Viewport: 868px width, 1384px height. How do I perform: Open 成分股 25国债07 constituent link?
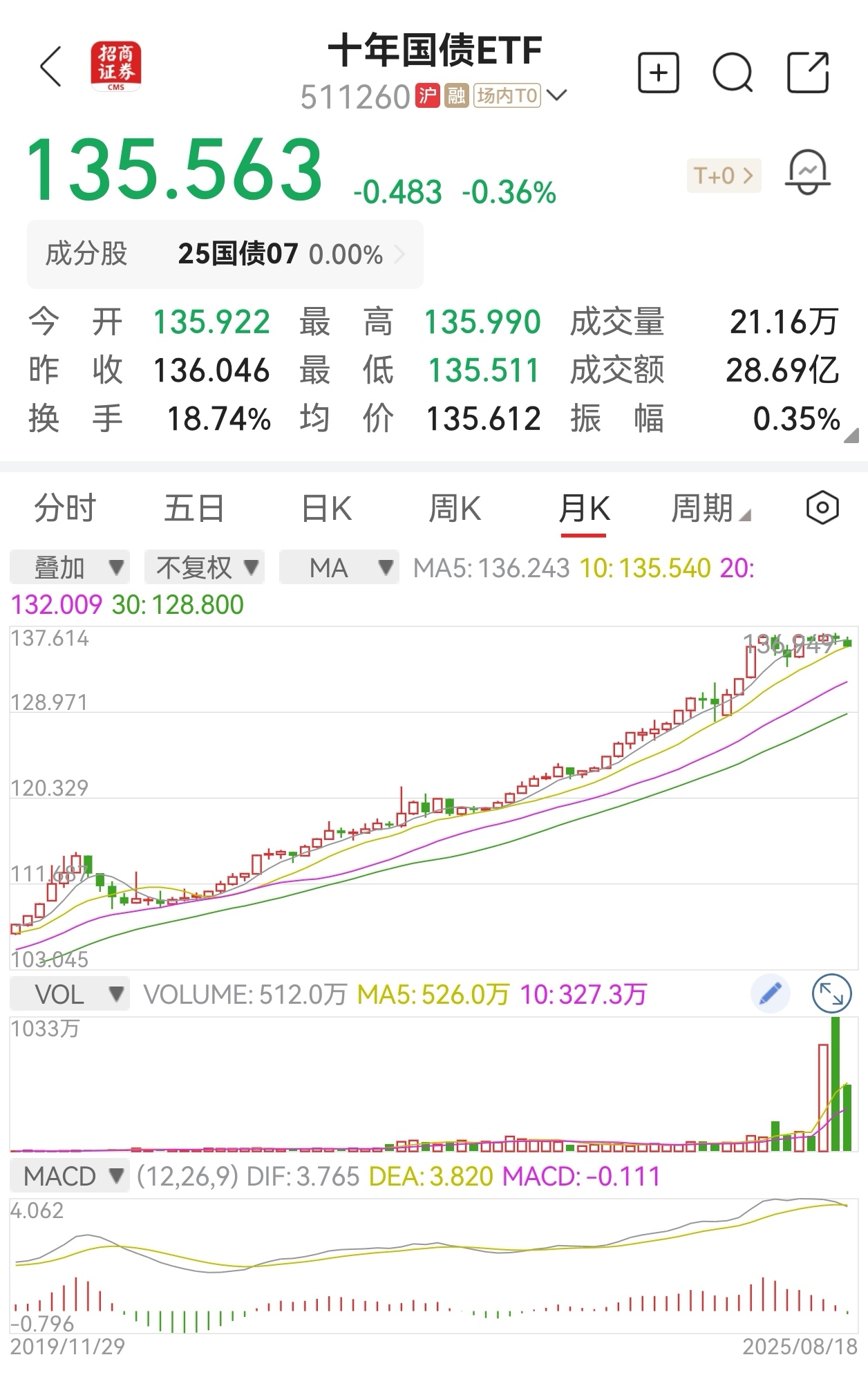coord(225,254)
